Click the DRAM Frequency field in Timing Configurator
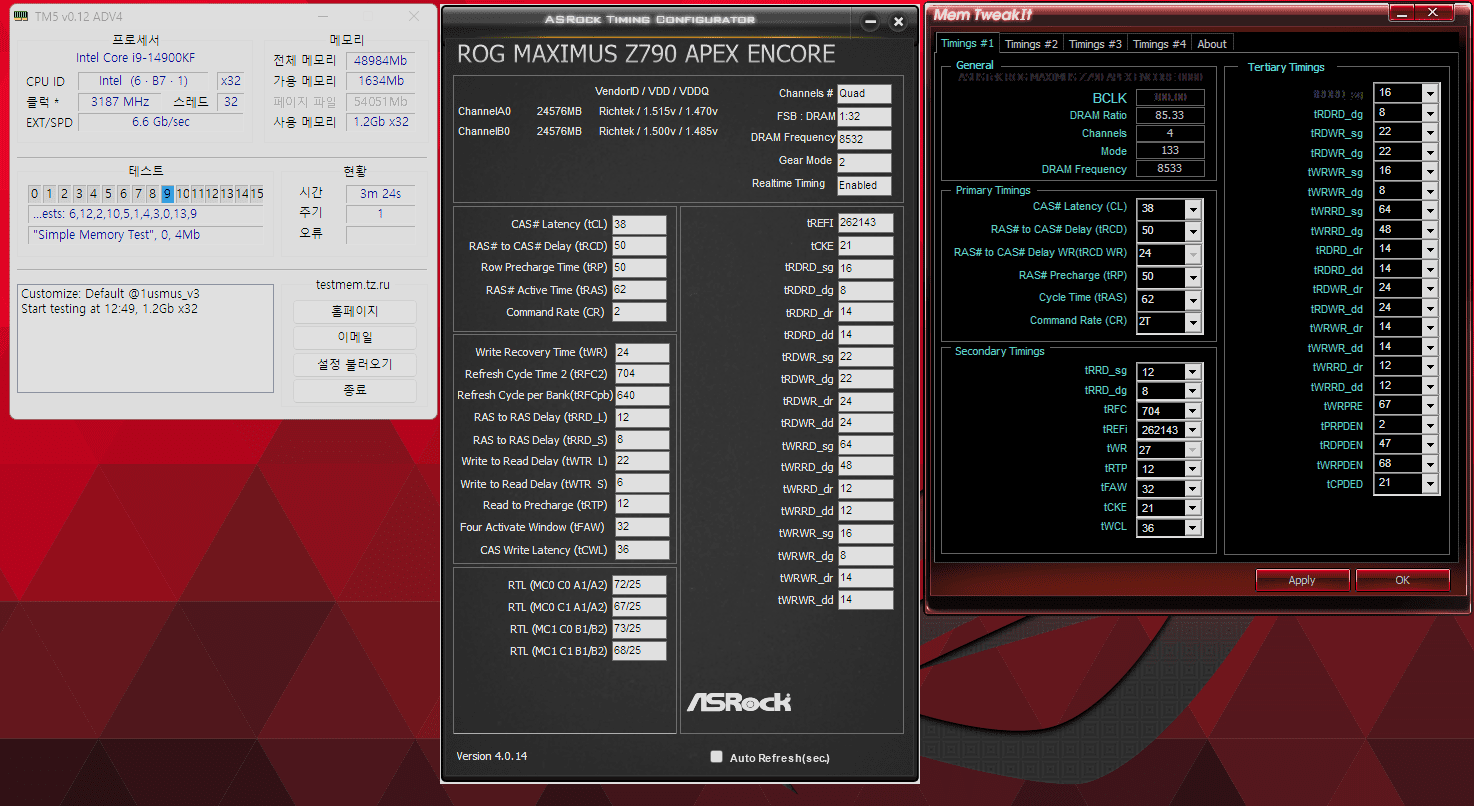This screenshot has width=1474, height=806. click(x=864, y=139)
